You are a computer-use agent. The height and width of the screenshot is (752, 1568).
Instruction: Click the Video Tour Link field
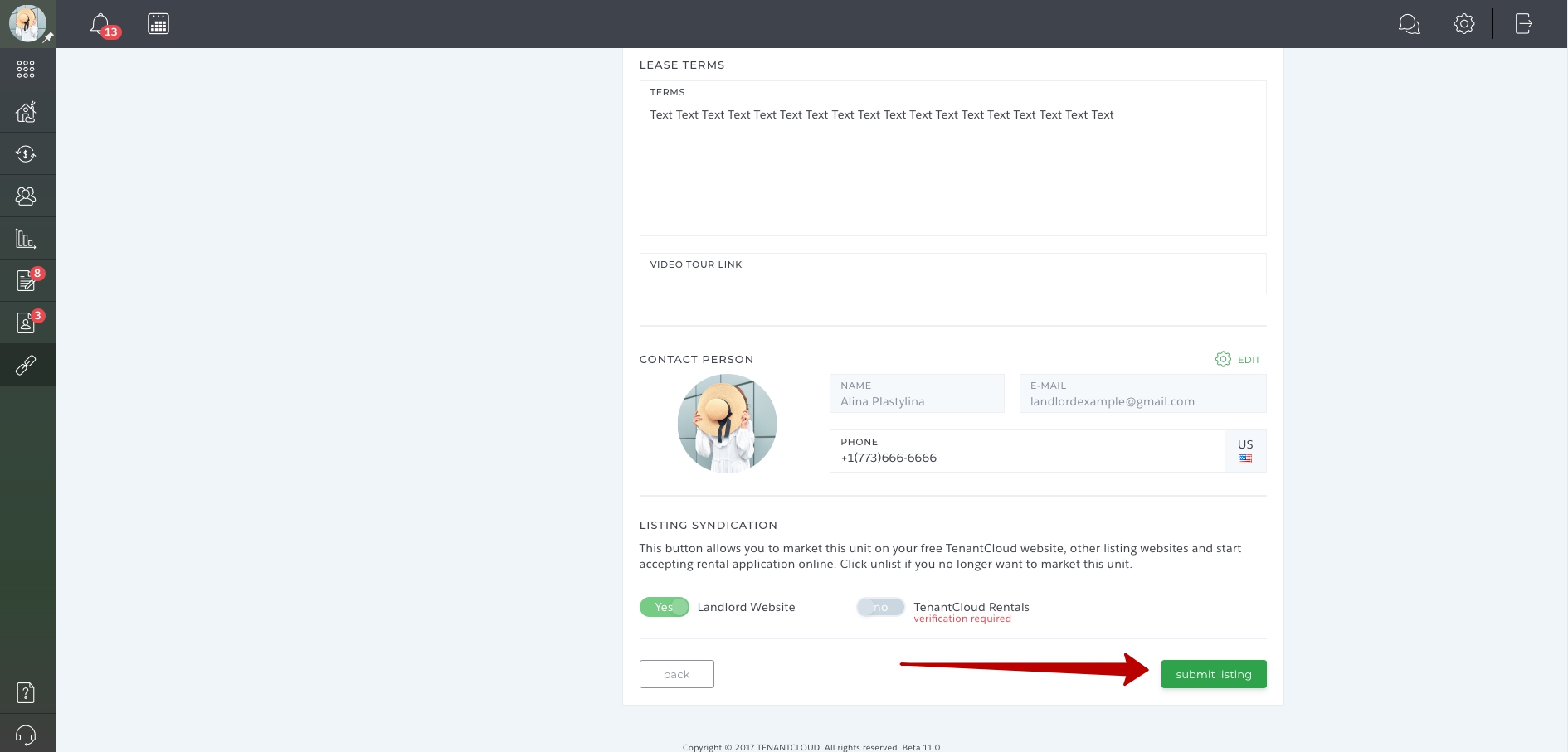point(952,274)
